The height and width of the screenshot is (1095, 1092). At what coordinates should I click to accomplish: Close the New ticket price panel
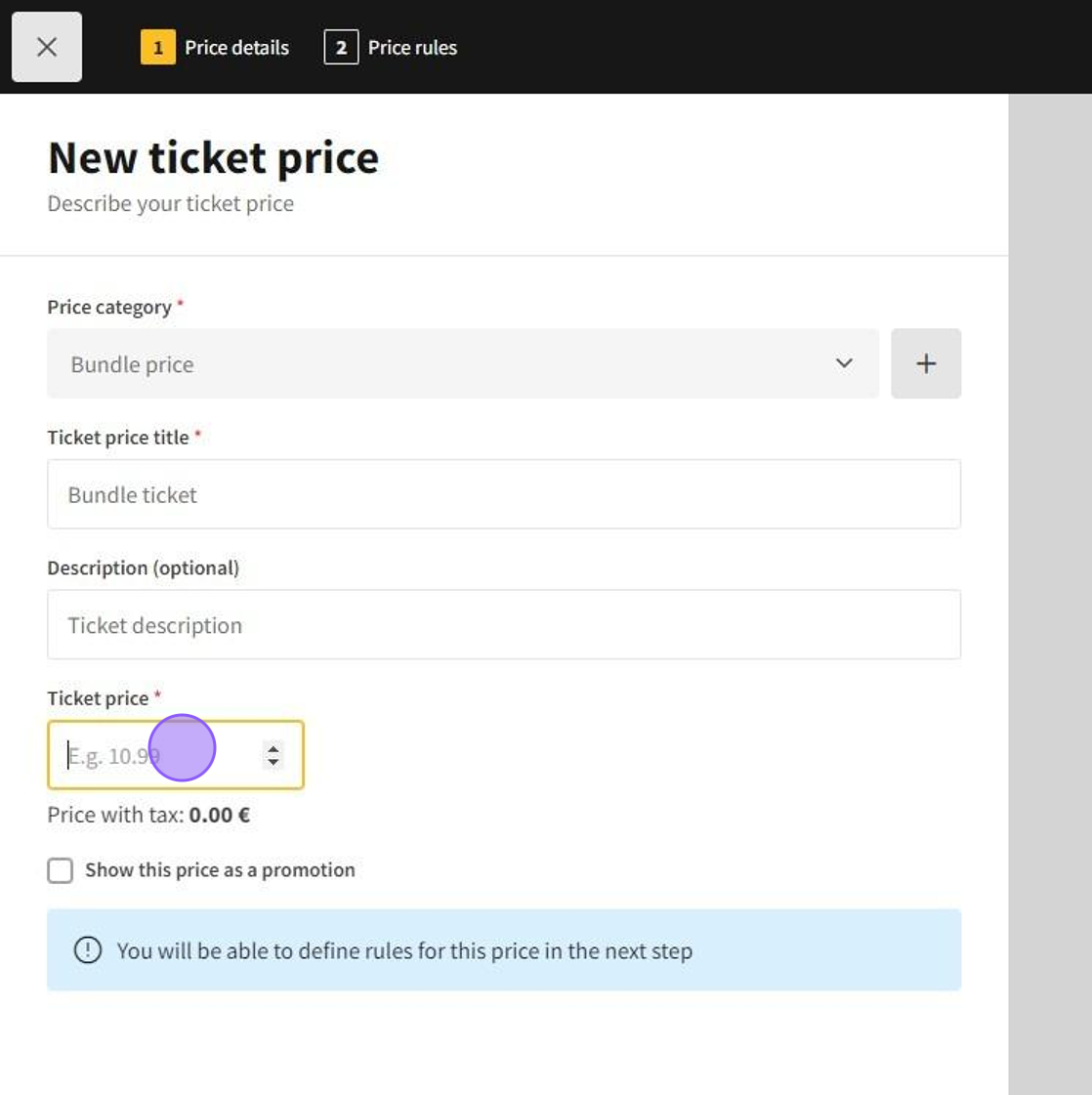click(x=47, y=47)
